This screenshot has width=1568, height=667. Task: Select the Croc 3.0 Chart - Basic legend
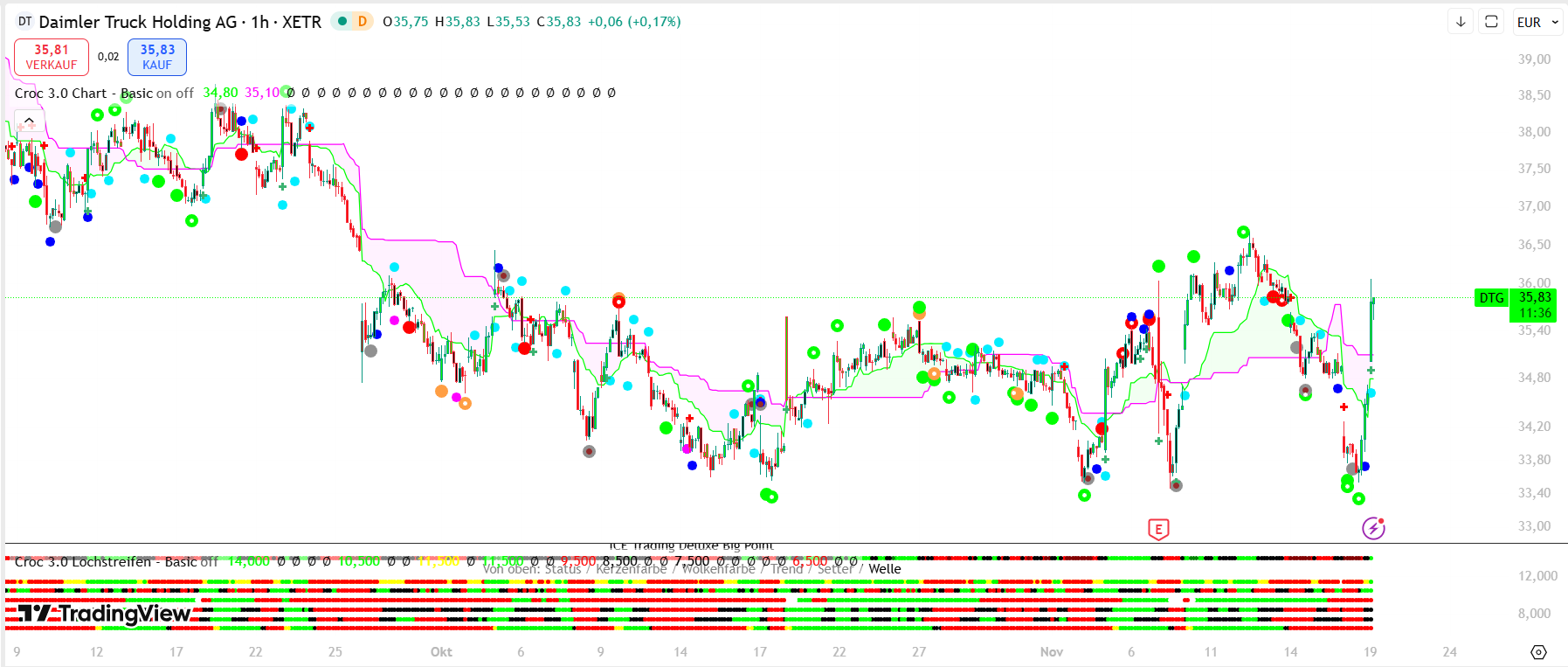[x=61, y=94]
